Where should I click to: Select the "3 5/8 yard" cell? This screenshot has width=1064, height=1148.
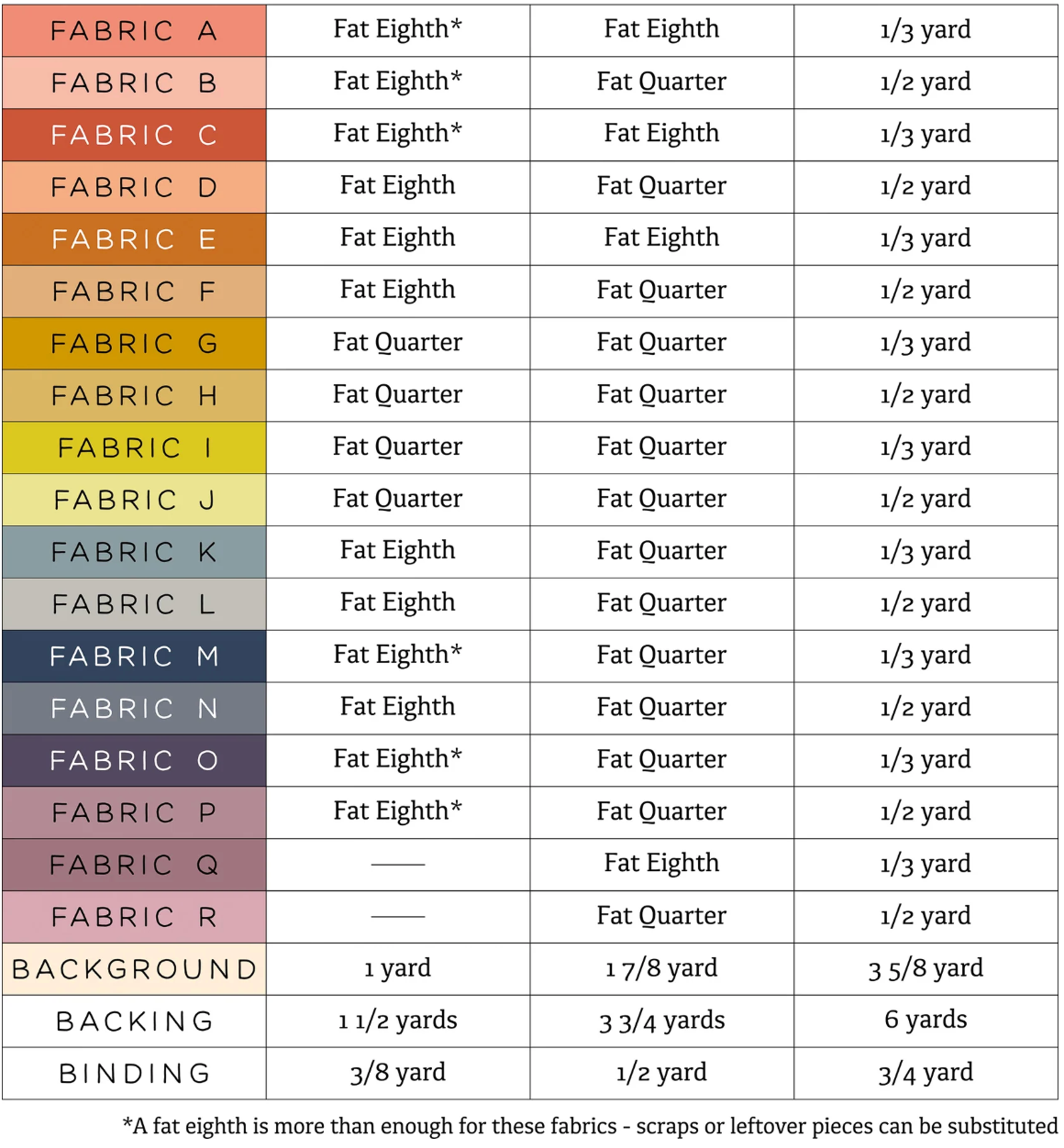tap(925, 968)
